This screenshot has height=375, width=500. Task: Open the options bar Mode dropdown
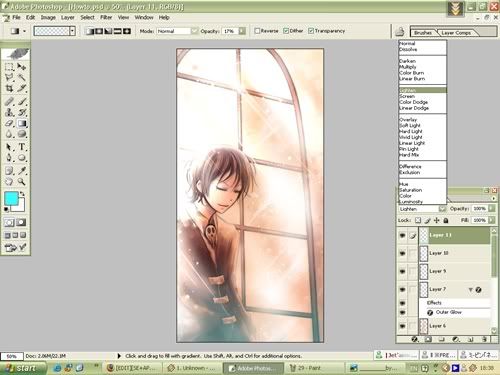[x=194, y=31]
